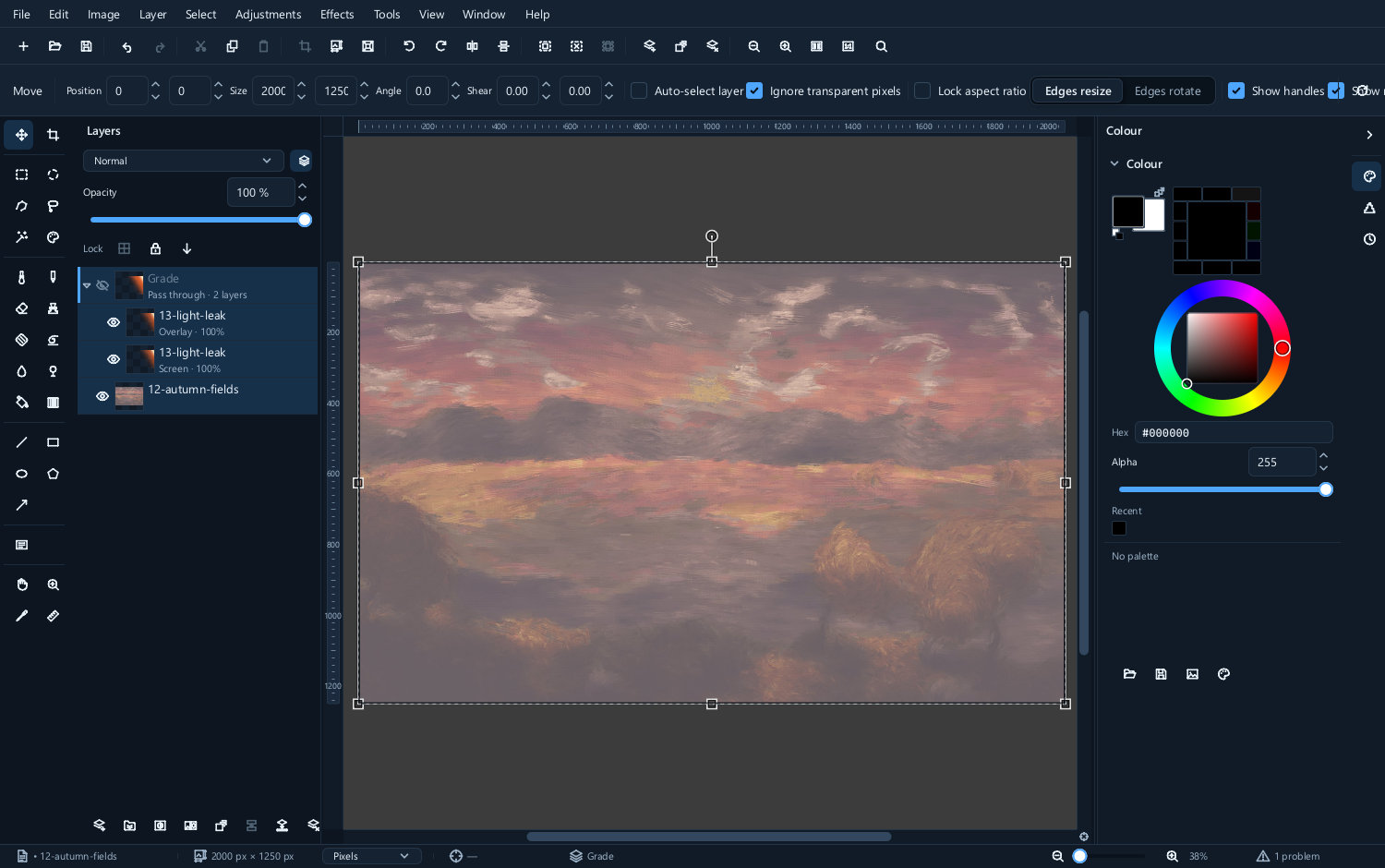Open the Normal blend mode dropdown
The image size is (1385, 868).
click(183, 161)
